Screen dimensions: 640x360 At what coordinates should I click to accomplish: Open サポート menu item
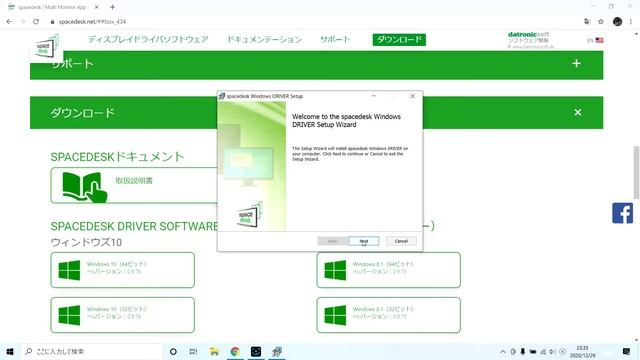tap(335, 40)
